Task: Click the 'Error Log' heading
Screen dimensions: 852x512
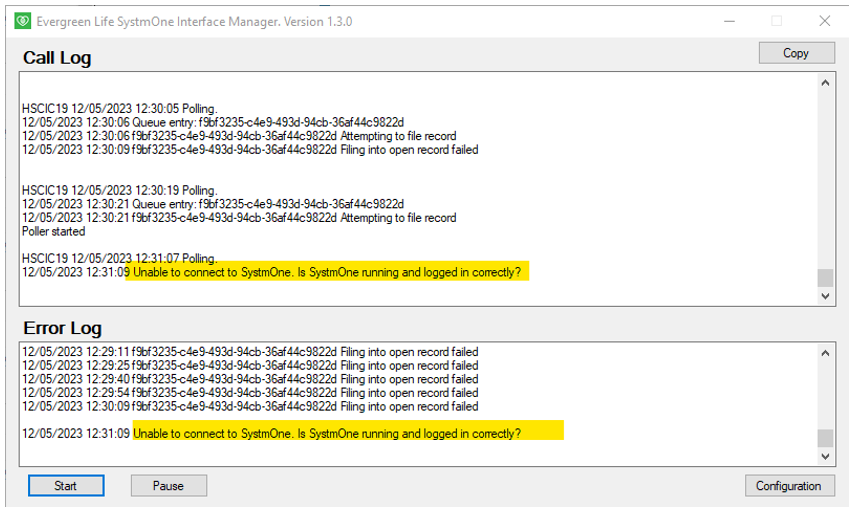Action: point(62,328)
